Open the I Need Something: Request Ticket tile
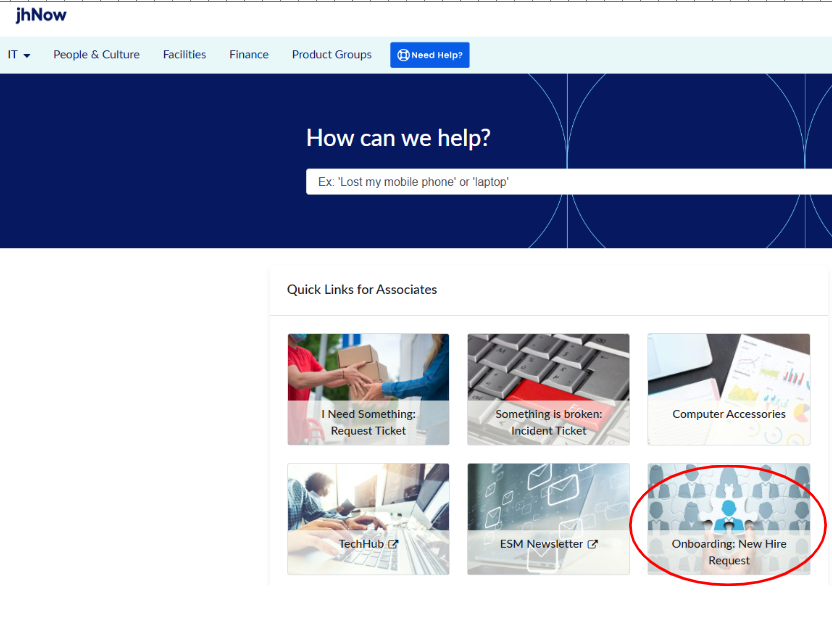Image resolution: width=832 pixels, height=625 pixels. point(368,422)
